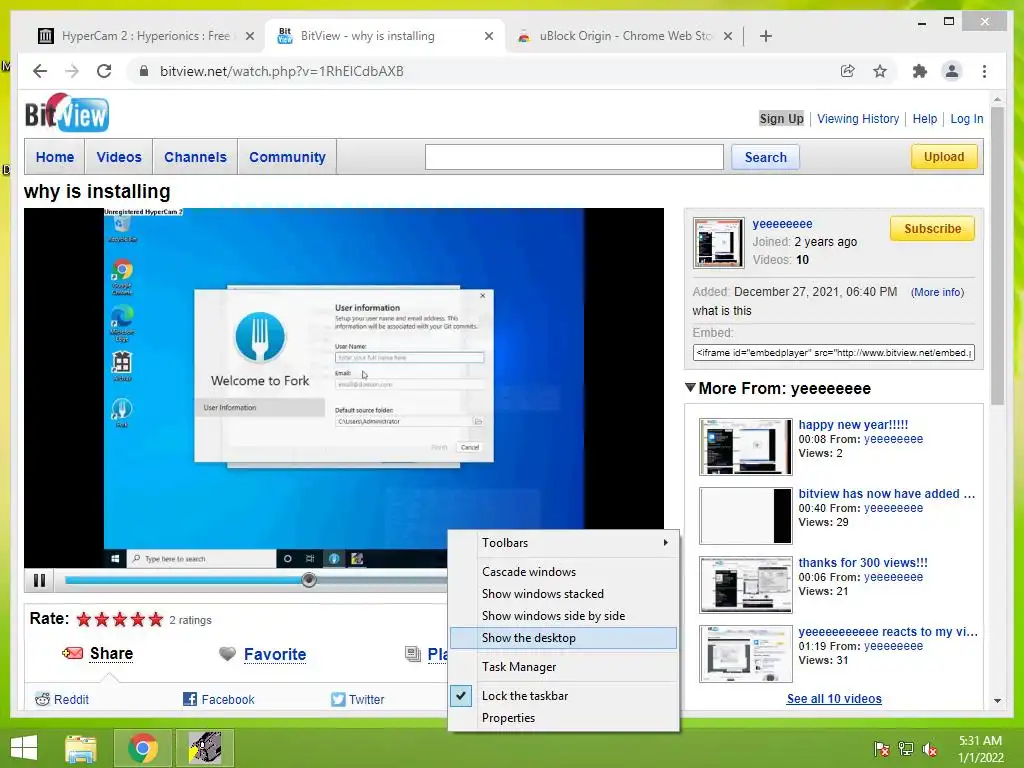Click the Chrome taskbar icon

tap(142, 748)
